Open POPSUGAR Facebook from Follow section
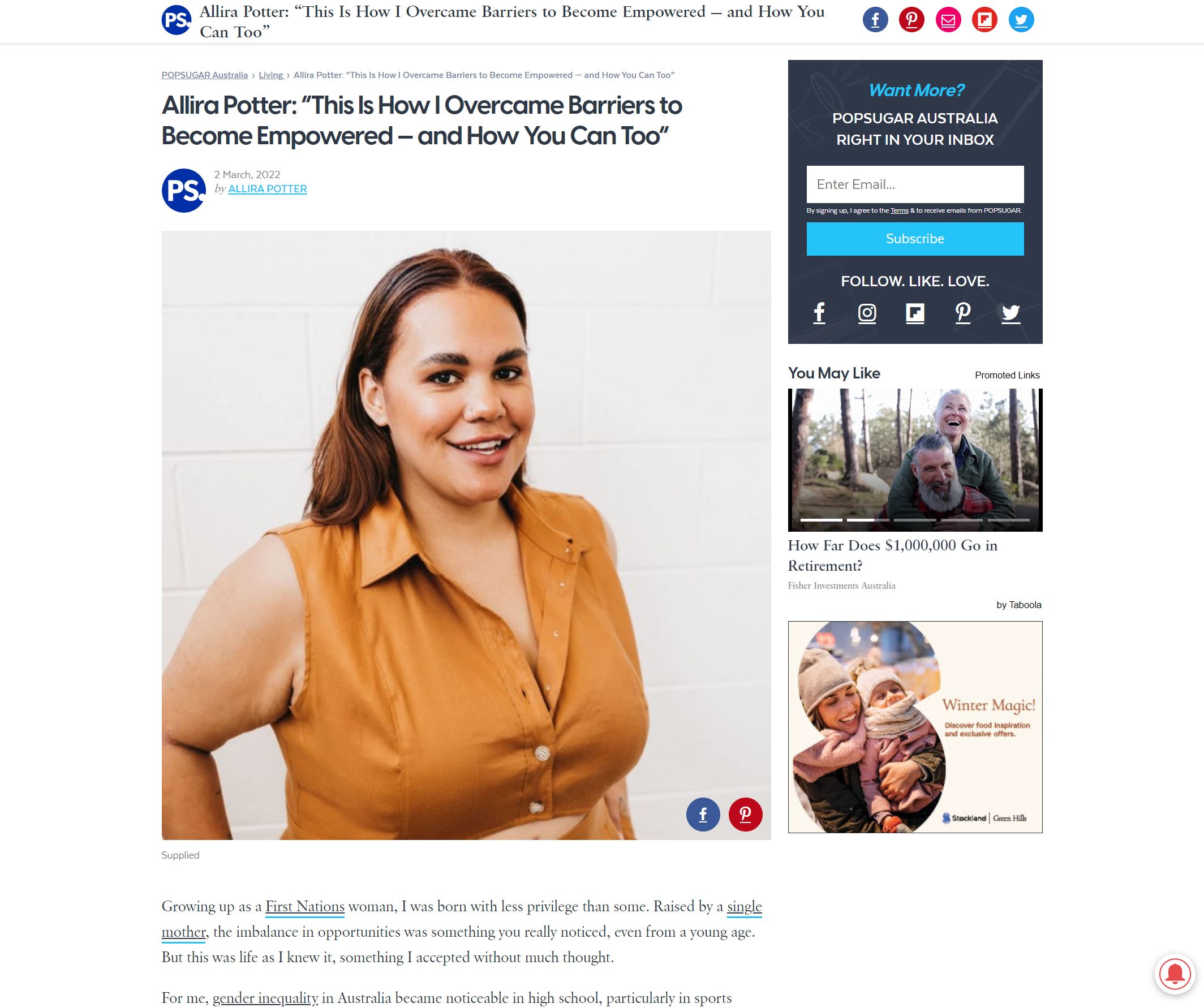This screenshot has height=1008, width=1204. pos(819,312)
